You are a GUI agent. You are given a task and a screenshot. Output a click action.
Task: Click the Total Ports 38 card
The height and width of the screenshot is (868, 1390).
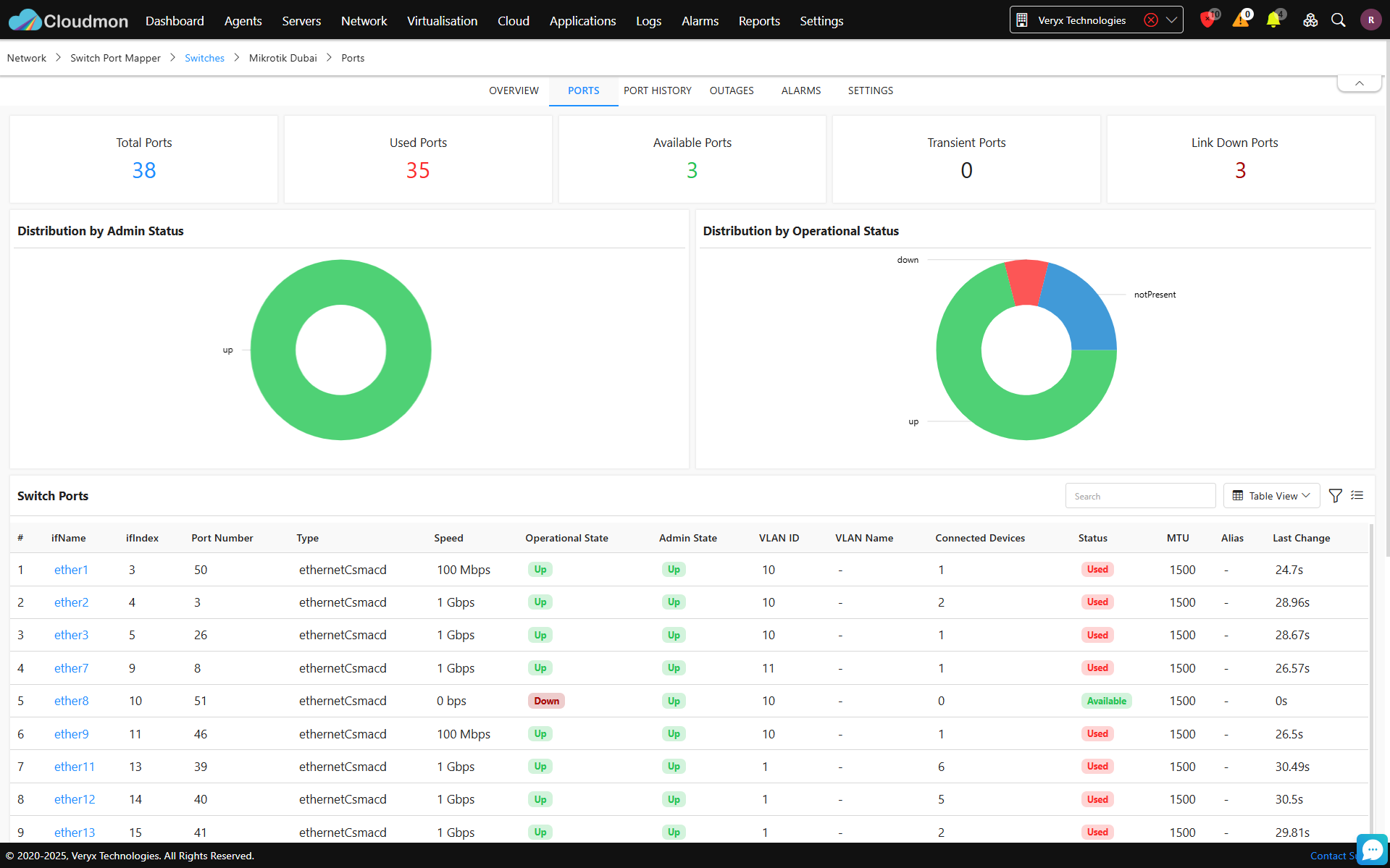pyautogui.click(x=143, y=159)
